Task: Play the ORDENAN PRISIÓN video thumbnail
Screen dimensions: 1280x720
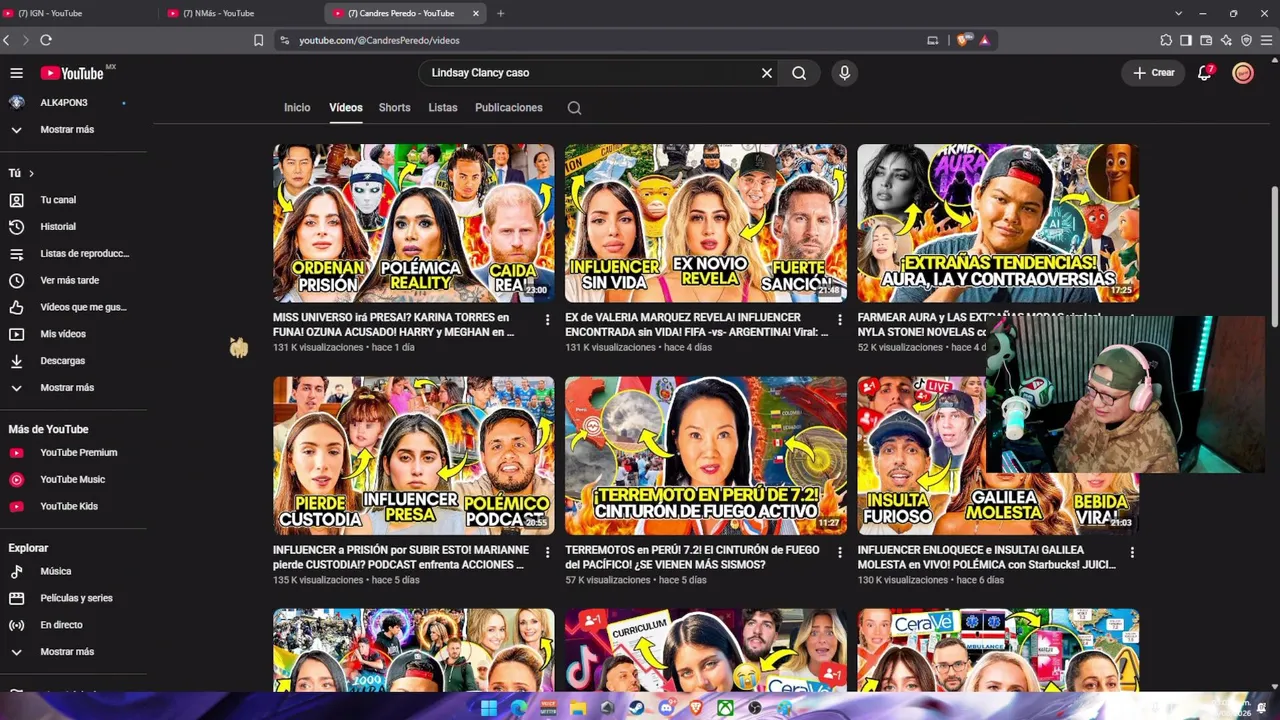Action: [413, 223]
